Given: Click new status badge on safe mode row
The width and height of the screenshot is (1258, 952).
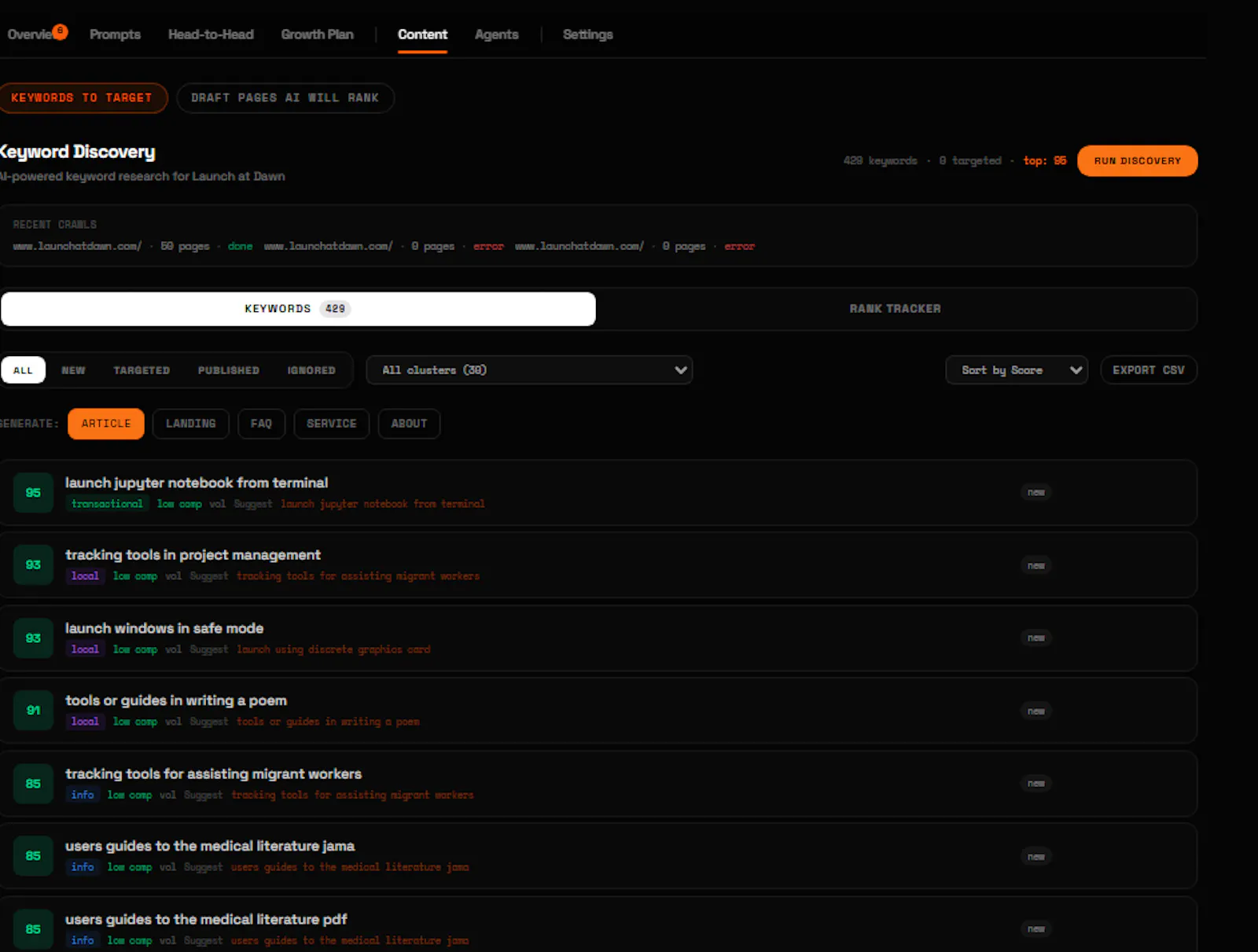Looking at the screenshot, I should (x=1036, y=638).
